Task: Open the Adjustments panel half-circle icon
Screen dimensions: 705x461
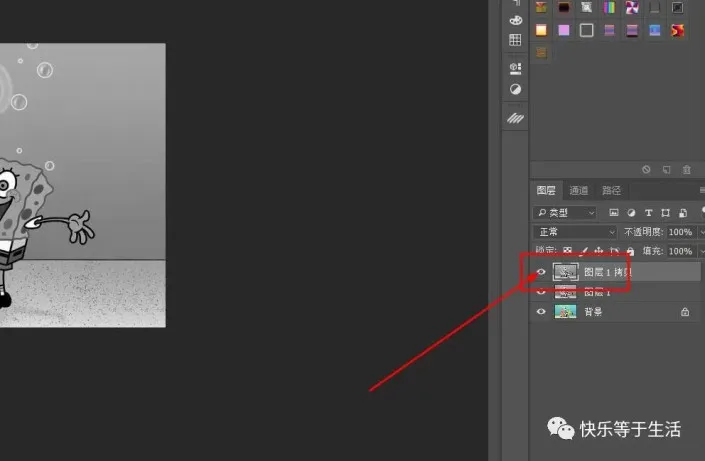Action: pos(515,89)
